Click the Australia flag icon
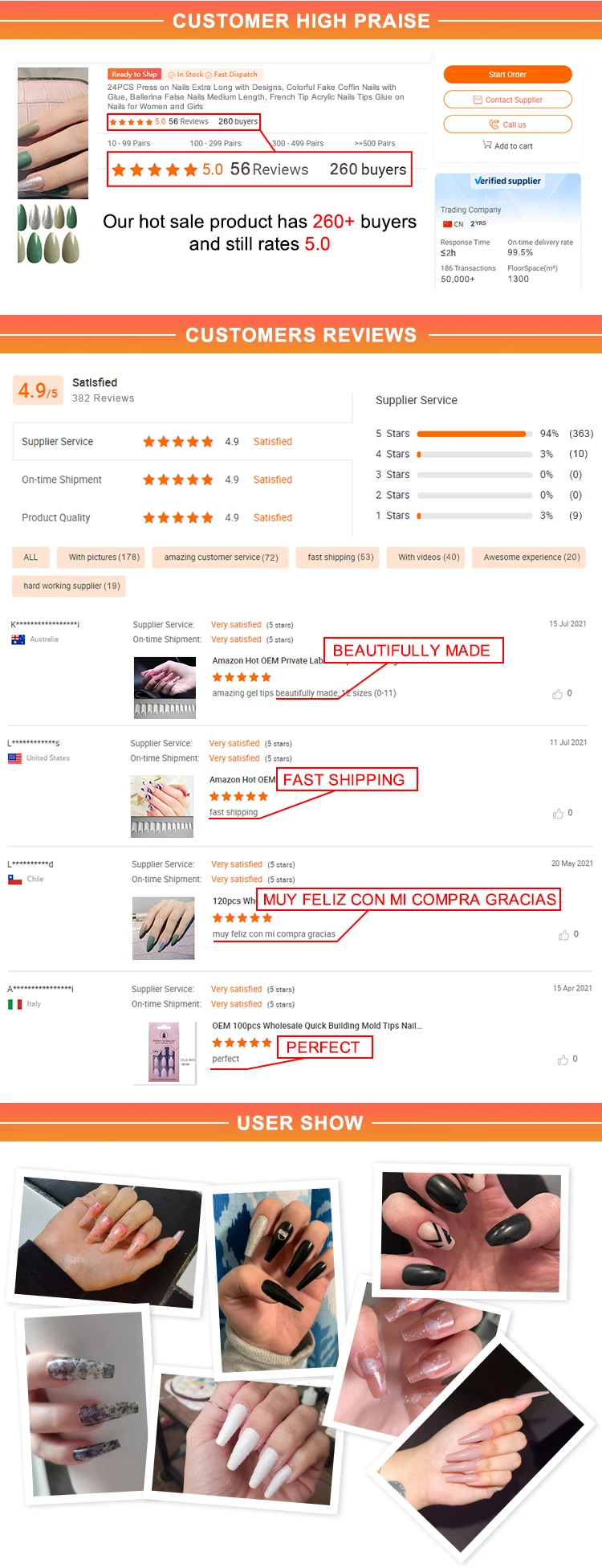Viewport: 602px width, 1568px height. click(x=18, y=639)
